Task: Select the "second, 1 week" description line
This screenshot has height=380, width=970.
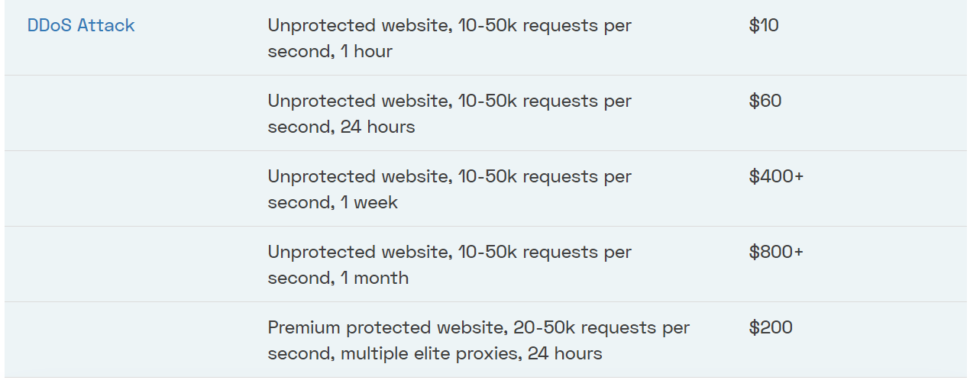Action: pyautogui.click(x=332, y=202)
